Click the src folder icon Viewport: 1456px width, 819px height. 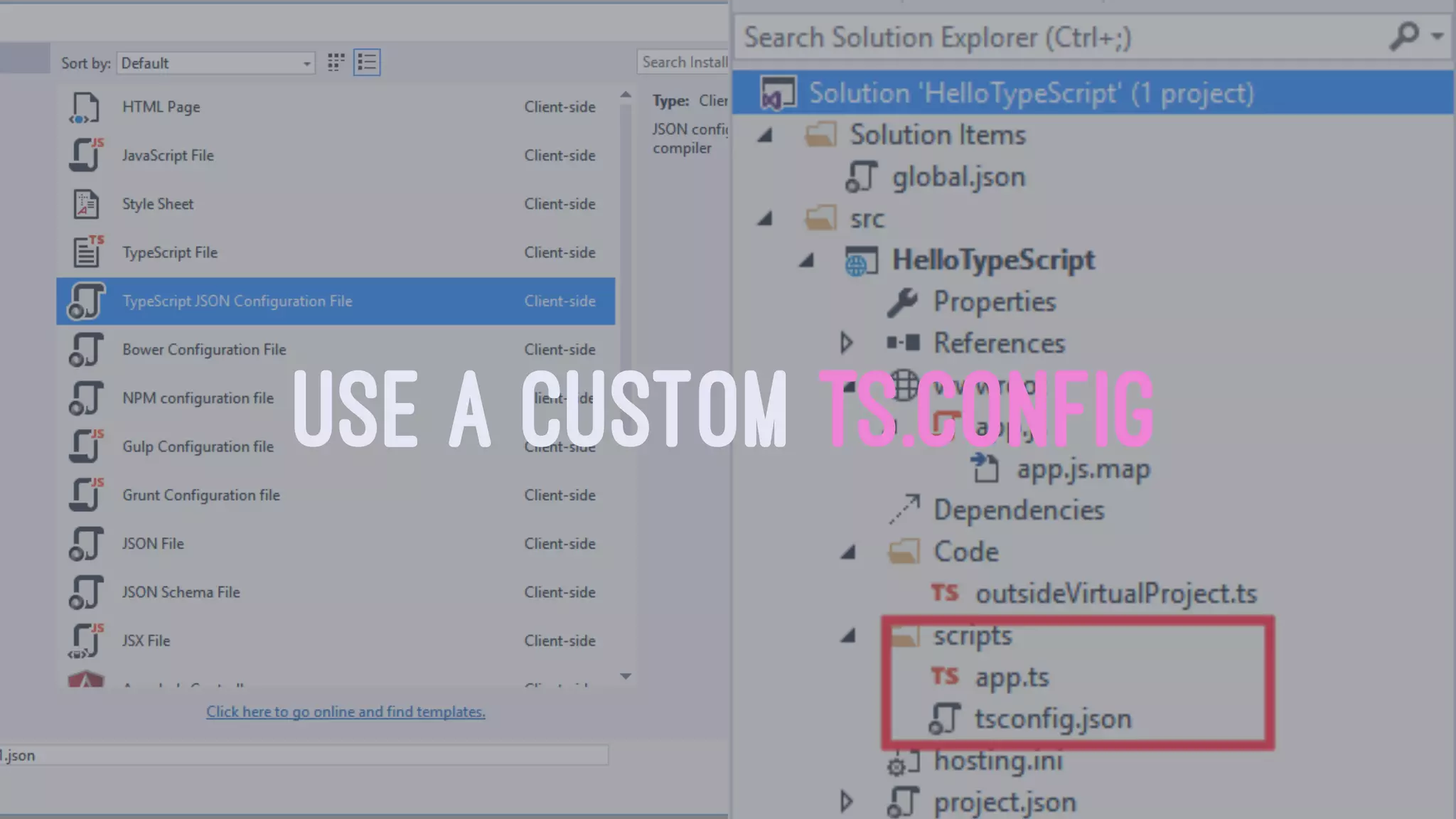click(x=820, y=218)
